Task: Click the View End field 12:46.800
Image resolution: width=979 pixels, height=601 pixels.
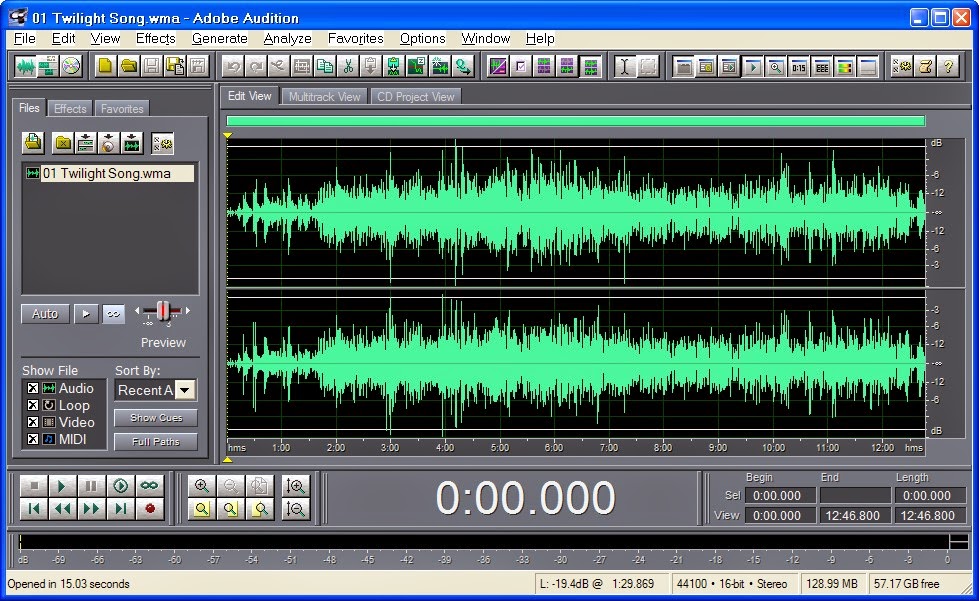Action: click(855, 515)
